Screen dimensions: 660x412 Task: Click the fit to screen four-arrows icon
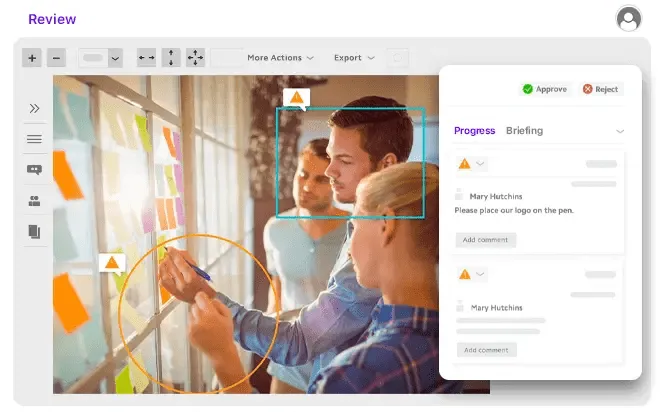(x=195, y=58)
